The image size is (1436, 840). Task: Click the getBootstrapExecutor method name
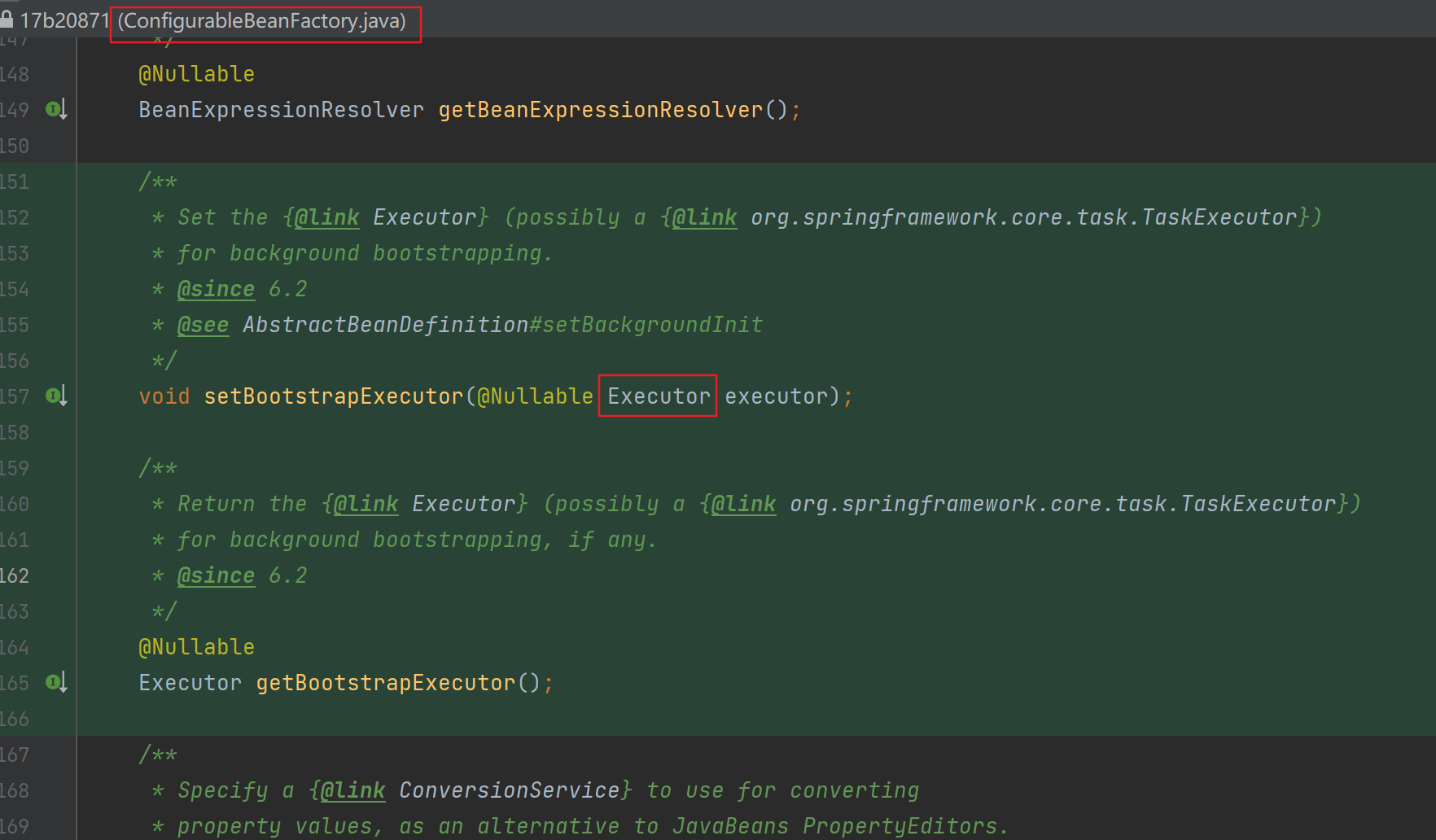tap(386, 683)
